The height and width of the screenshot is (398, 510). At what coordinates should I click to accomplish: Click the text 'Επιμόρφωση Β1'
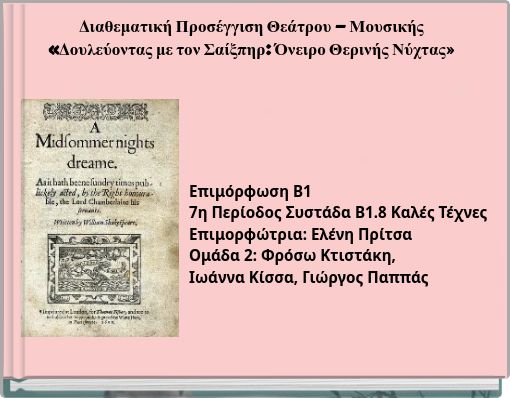(x=250, y=192)
